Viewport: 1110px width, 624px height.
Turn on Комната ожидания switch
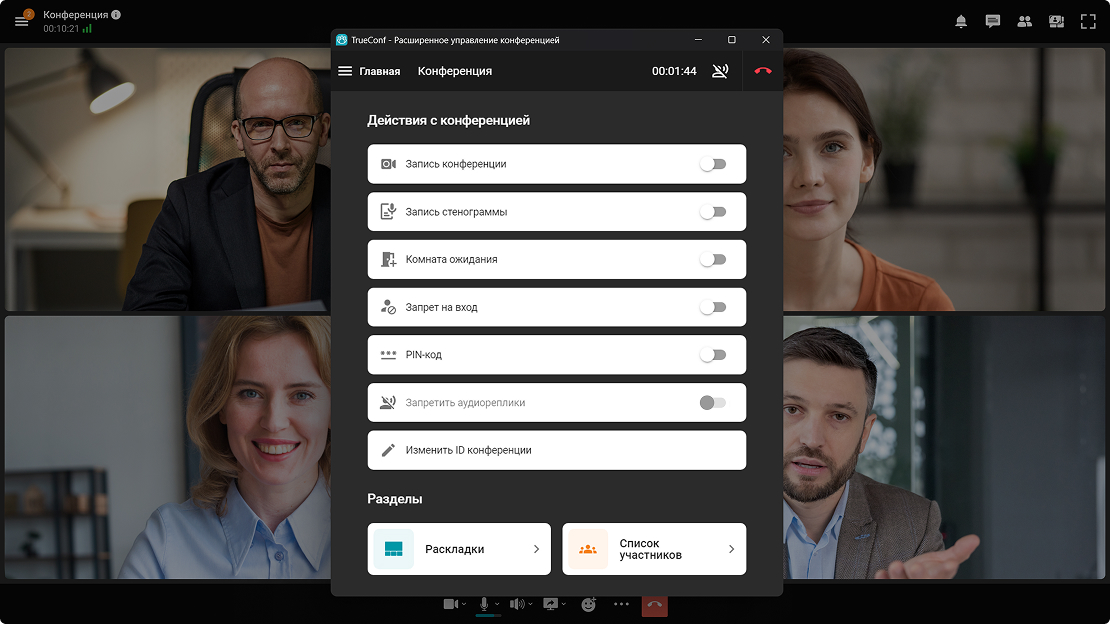click(712, 260)
